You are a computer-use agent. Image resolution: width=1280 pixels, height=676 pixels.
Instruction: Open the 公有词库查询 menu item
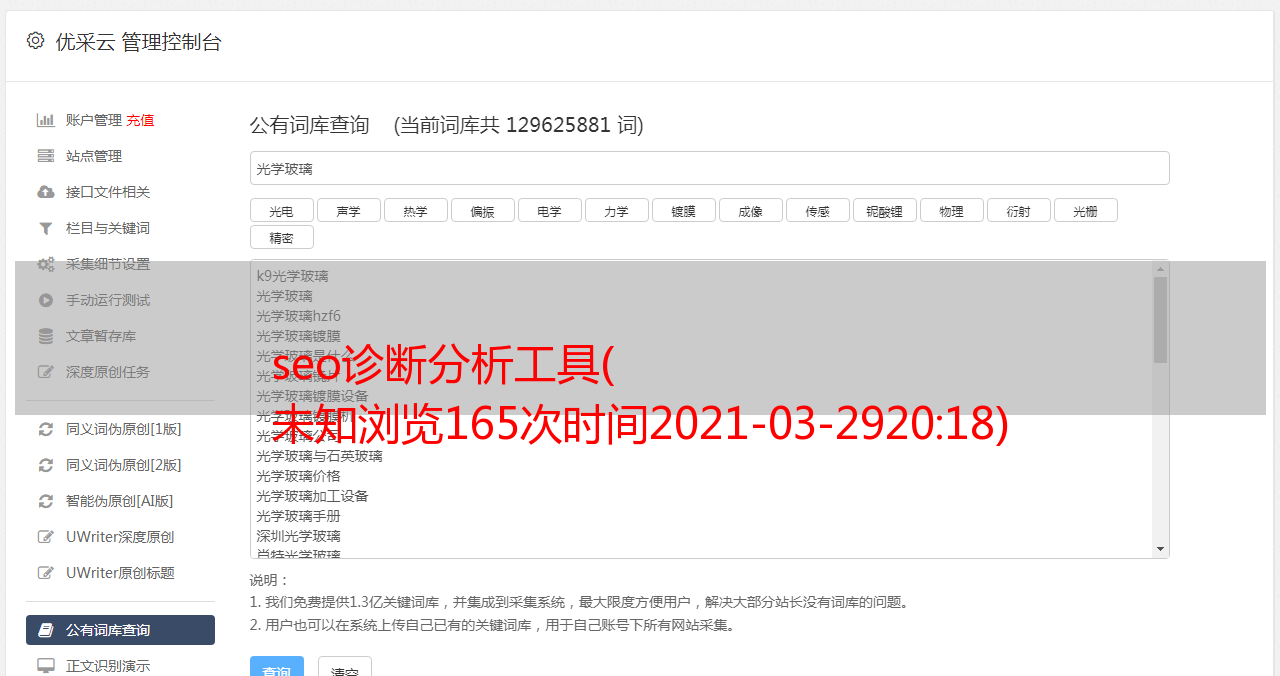point(120,630)
